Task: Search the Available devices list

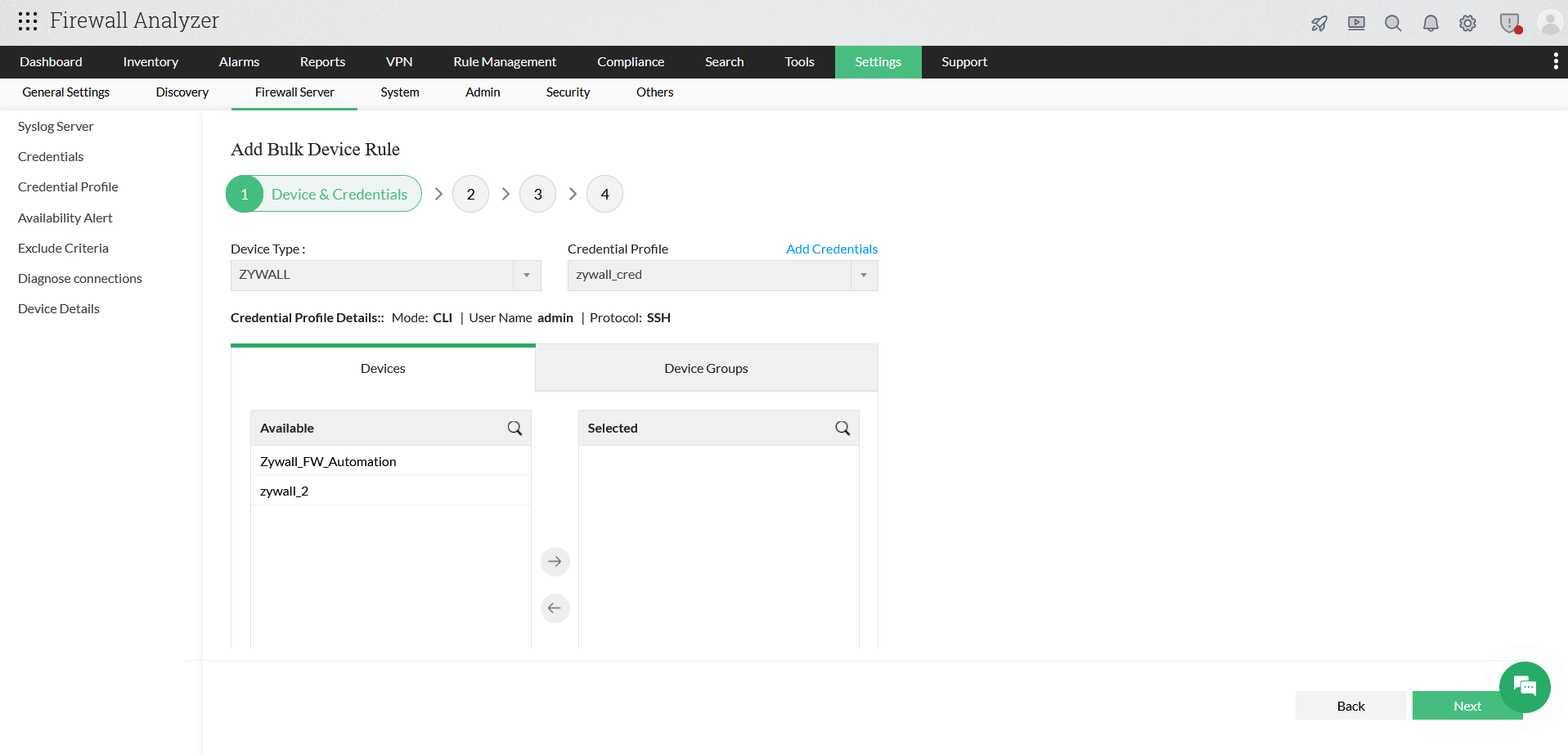Action: click(514, 429)
